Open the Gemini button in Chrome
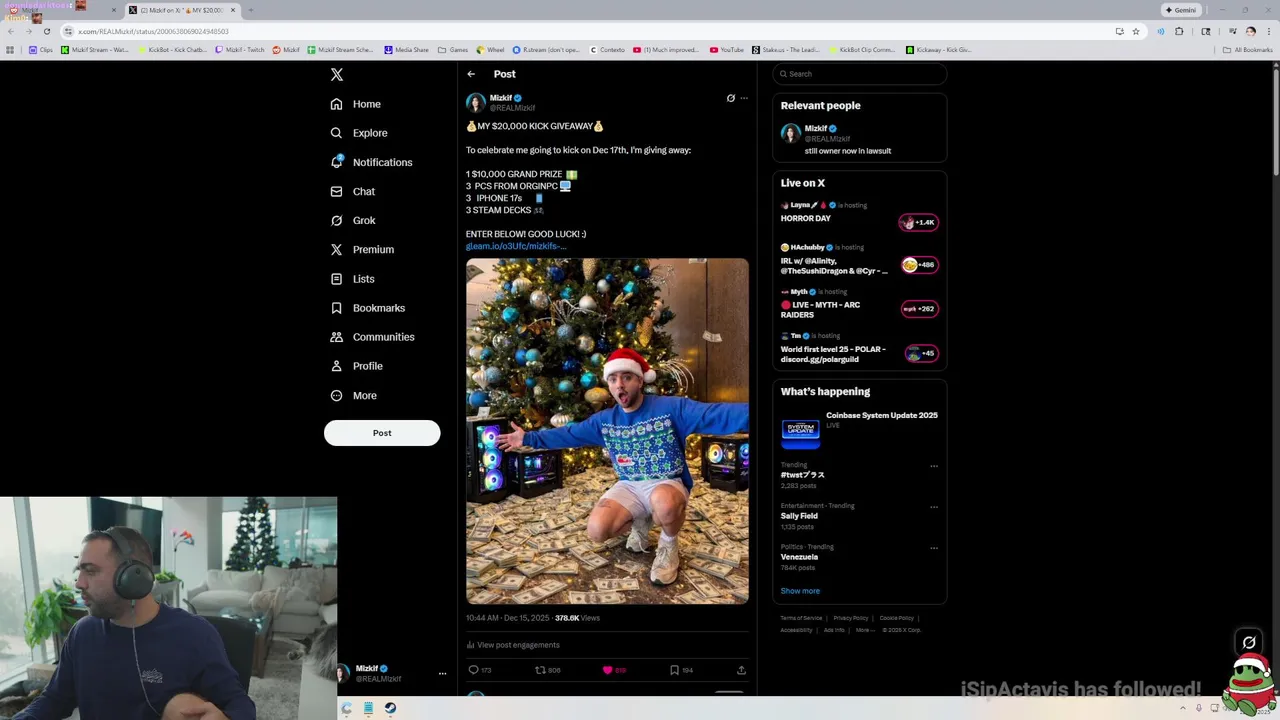This screenshot has height=720, width=1280. point(1181,10)
